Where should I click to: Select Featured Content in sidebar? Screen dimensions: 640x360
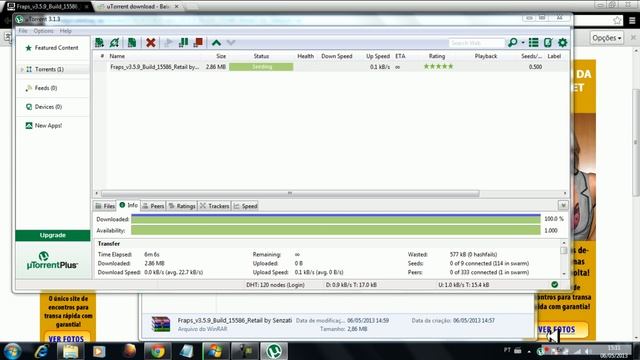point(52,48)
